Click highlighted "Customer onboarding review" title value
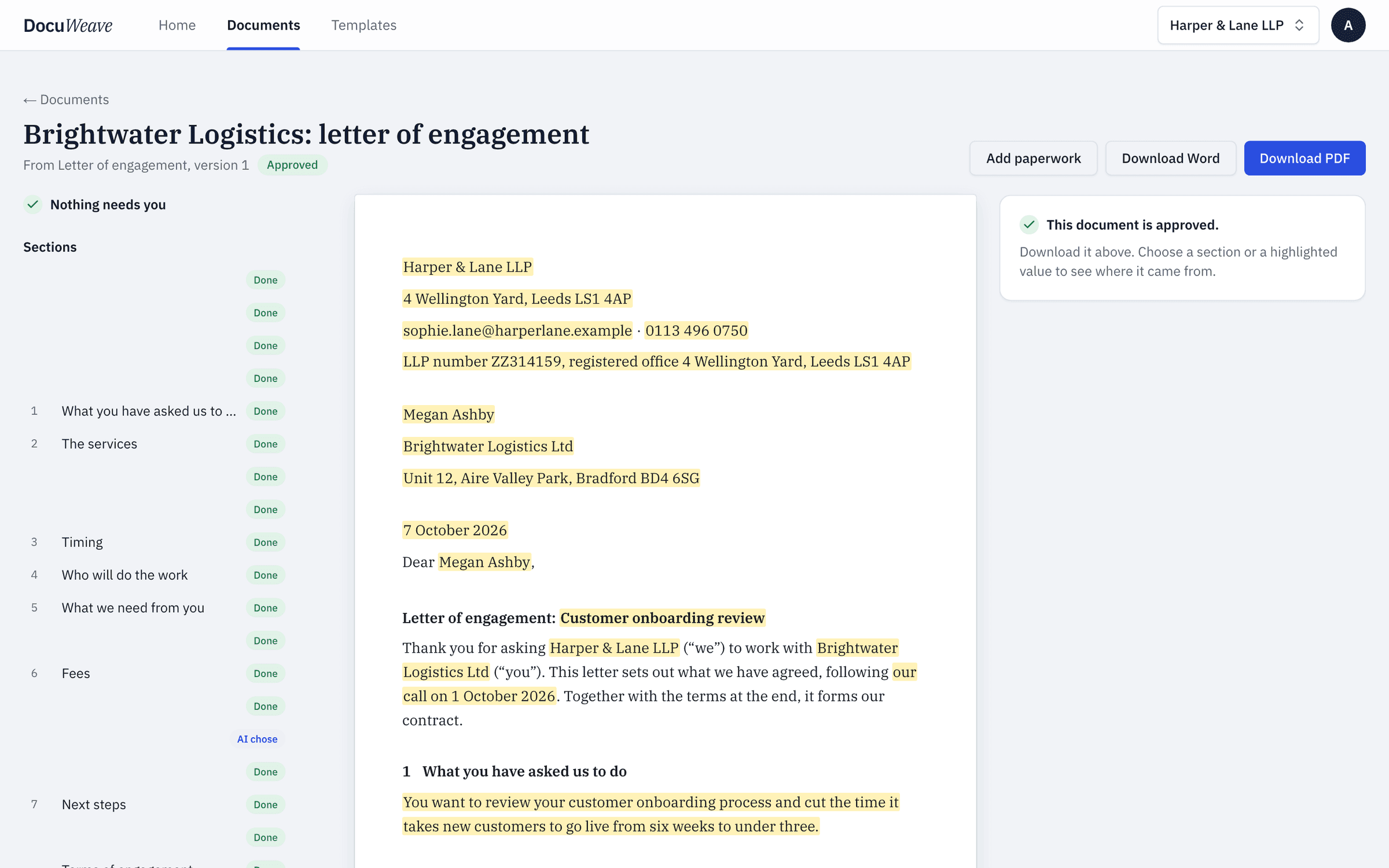The height and width of the screenshot is (868, 1389). 662,618
